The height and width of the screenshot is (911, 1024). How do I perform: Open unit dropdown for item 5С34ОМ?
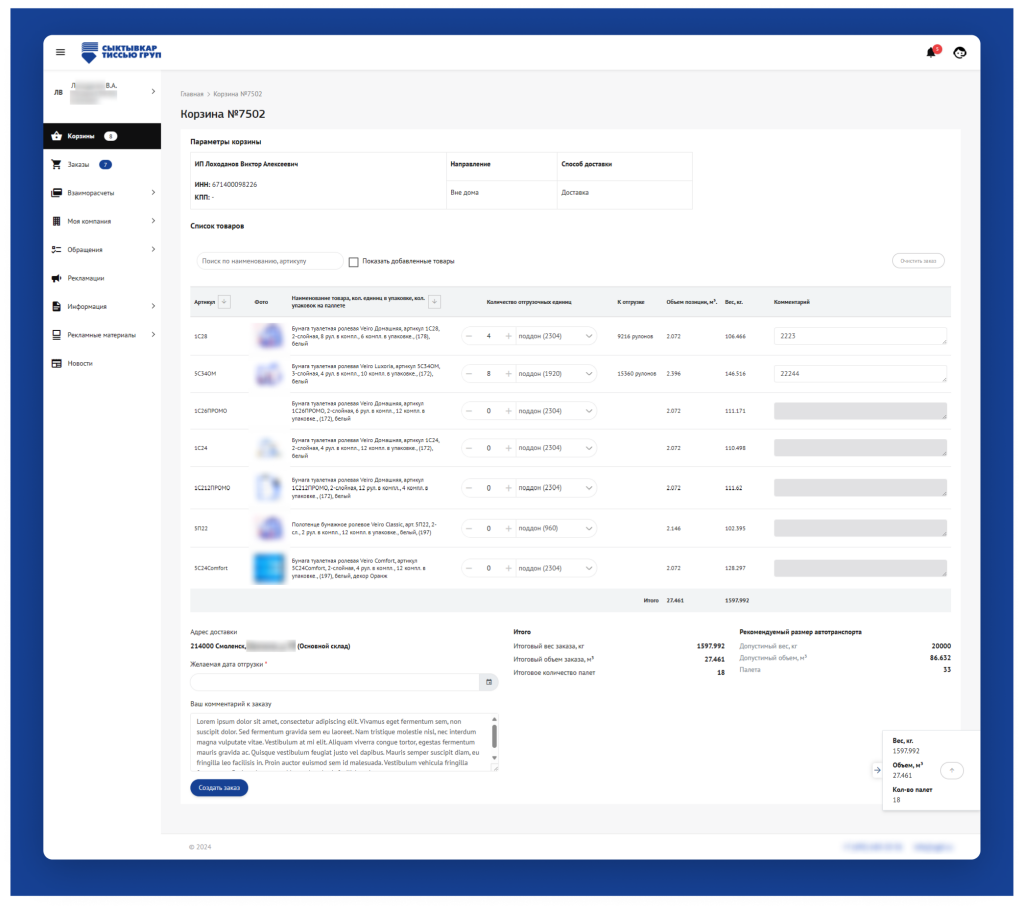pyautogui.click(x=555, y=374)
